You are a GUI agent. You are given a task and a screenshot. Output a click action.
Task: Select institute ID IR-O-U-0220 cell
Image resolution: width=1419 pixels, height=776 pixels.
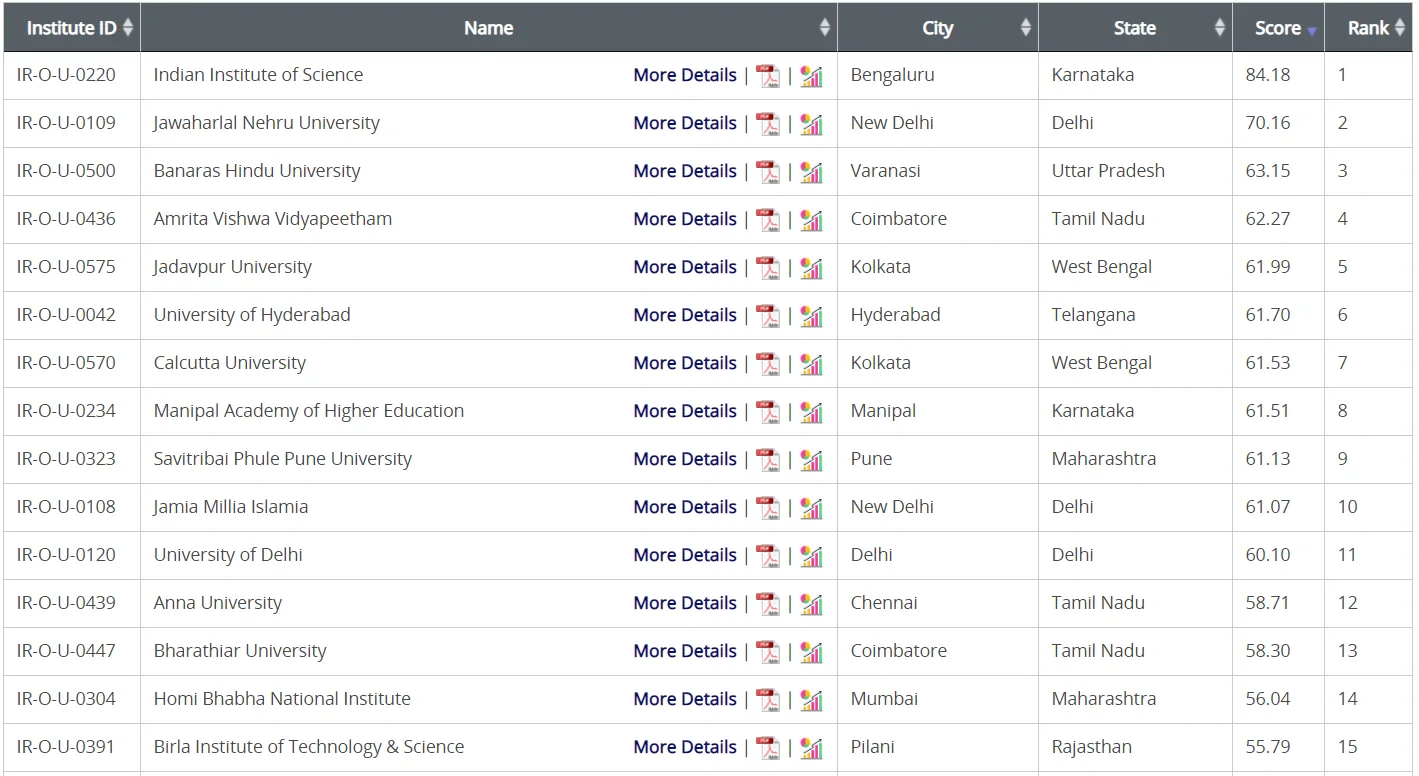(72, 75)
